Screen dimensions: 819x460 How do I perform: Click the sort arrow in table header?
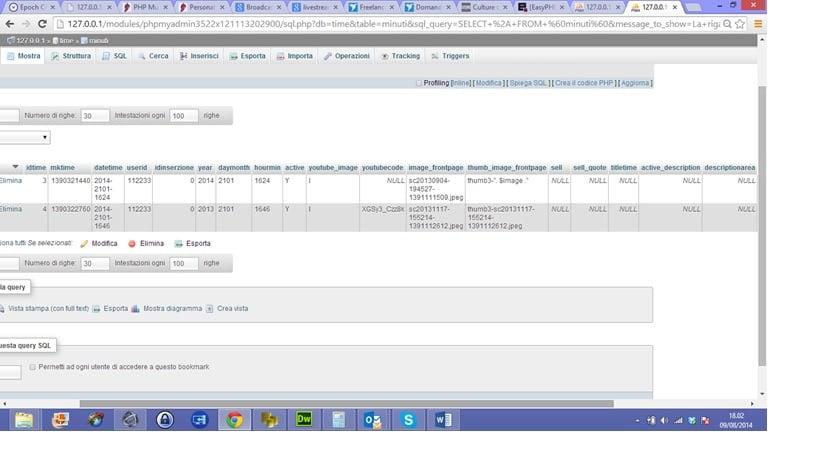[15, 167]
